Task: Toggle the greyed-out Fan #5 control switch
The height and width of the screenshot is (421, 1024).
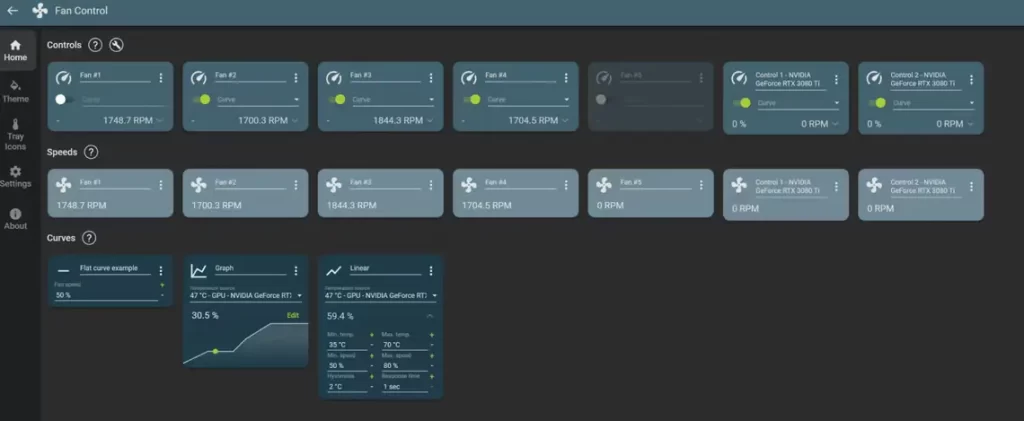Action: (x=603, y=99)
